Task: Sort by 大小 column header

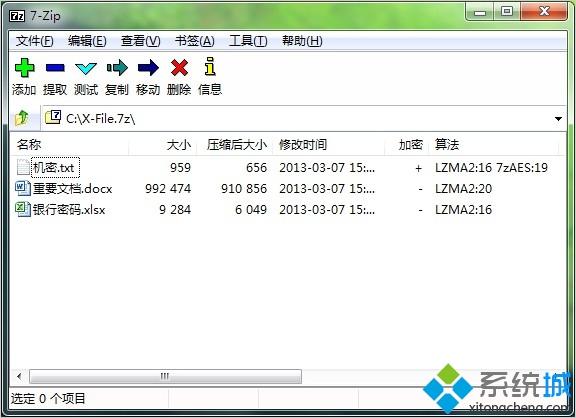Action: click(163, 145)
